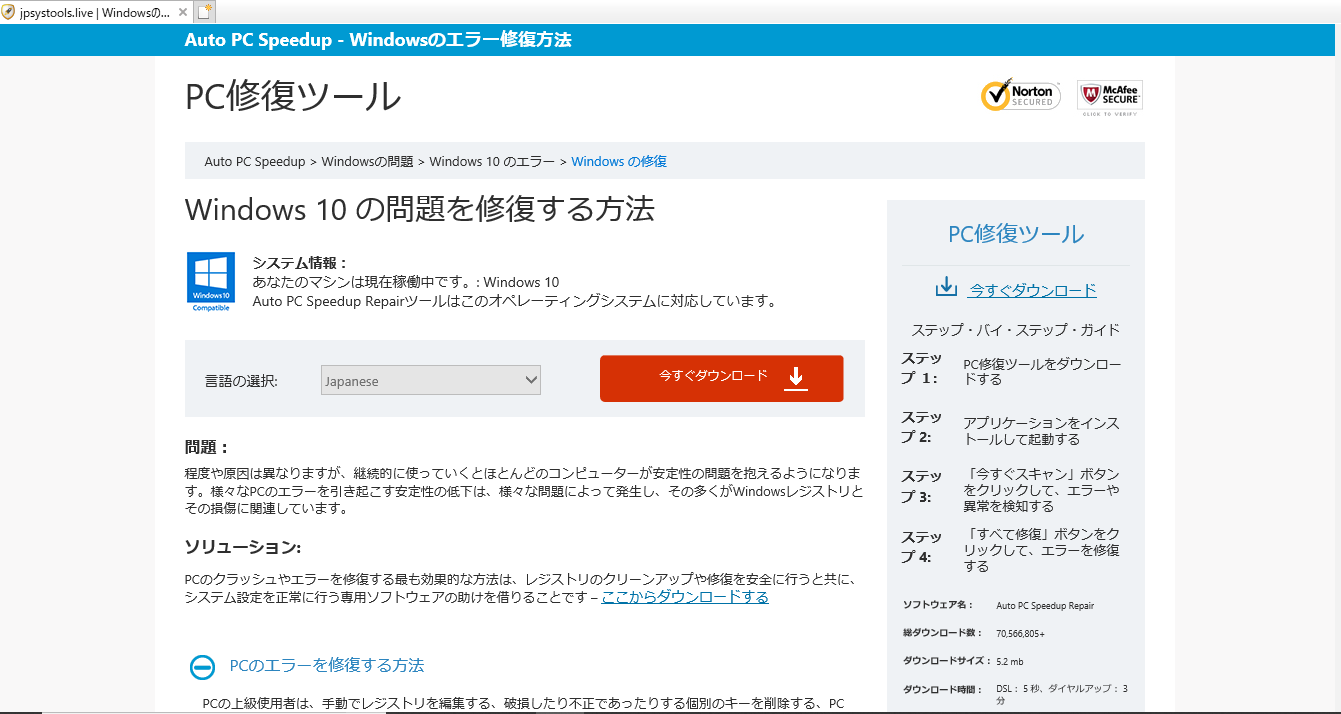Click the white arrow on red download button
Screen dimensions: 1341x714
tap(795, 378)
